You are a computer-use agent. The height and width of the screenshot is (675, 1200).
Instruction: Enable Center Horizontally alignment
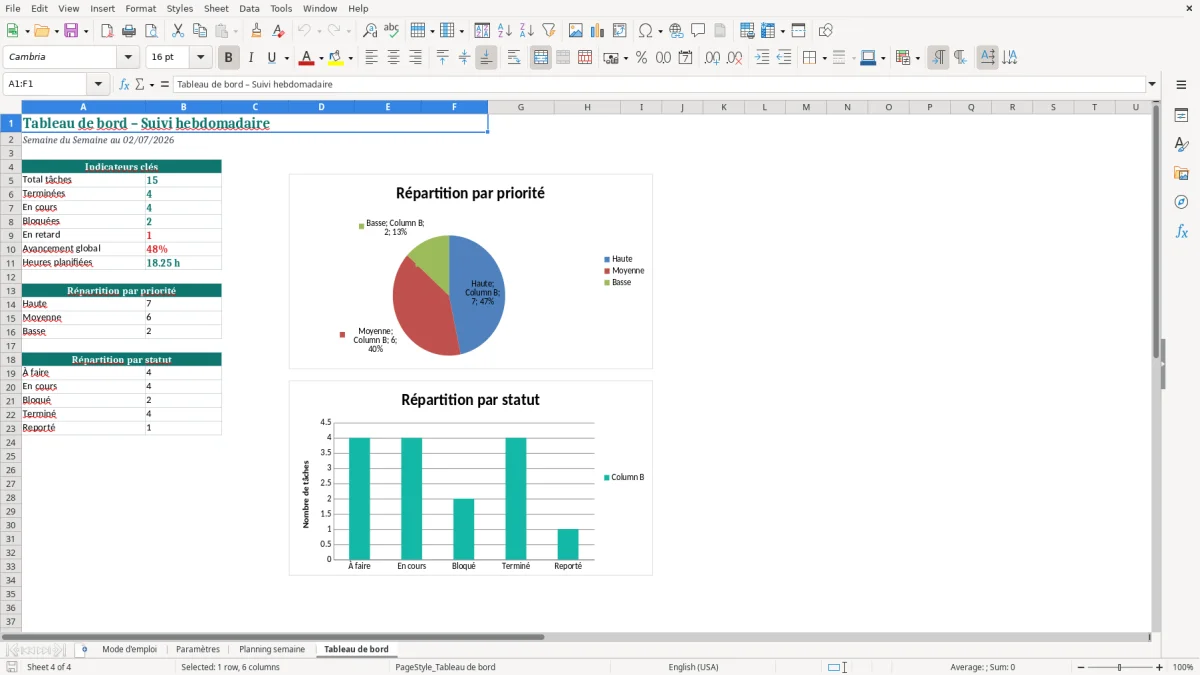[393, 58]
